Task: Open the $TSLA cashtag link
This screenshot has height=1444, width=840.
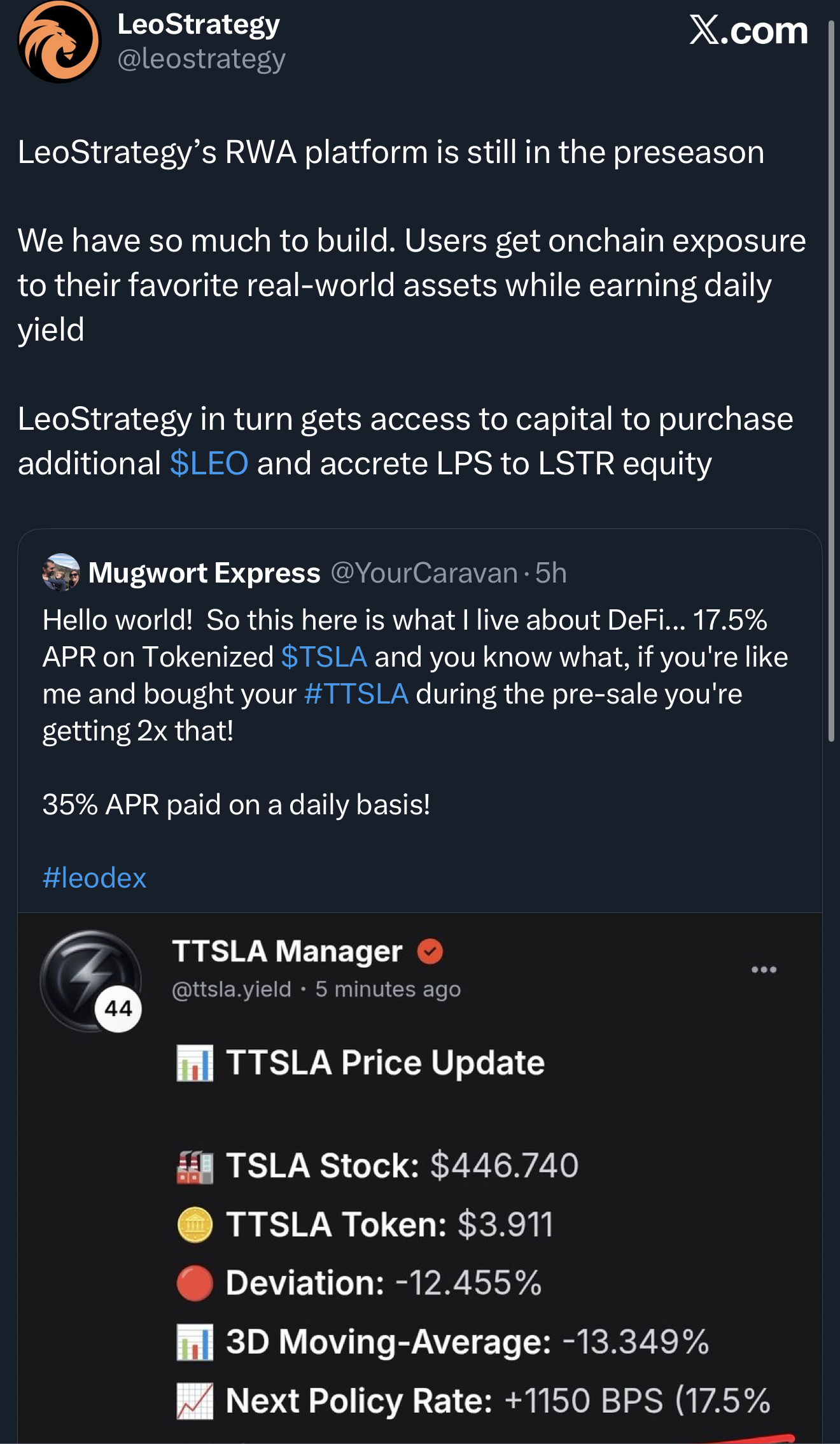Action: coord(324,657)
